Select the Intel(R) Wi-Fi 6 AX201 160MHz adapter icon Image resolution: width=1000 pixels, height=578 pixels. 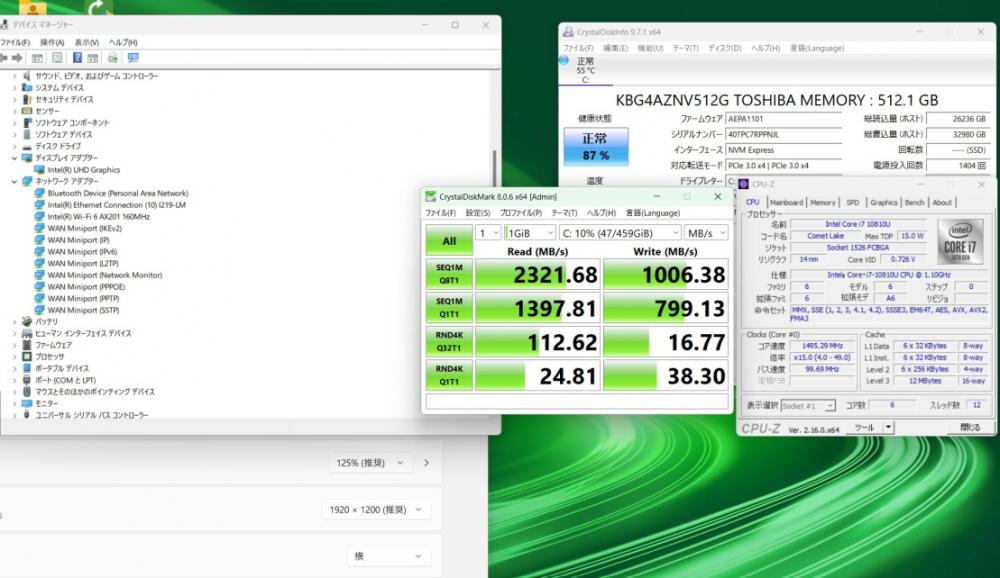(x=40, y=216)
